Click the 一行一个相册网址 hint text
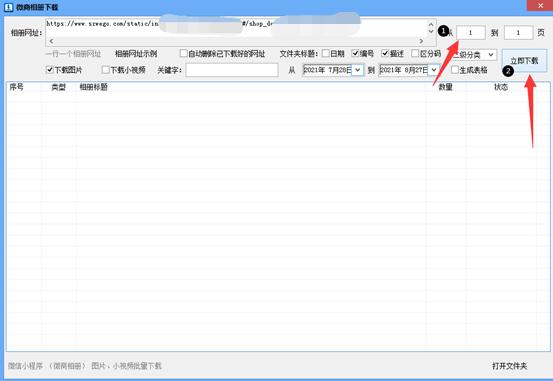The width and height of the screenshot is (553, 381). (73, 54)
